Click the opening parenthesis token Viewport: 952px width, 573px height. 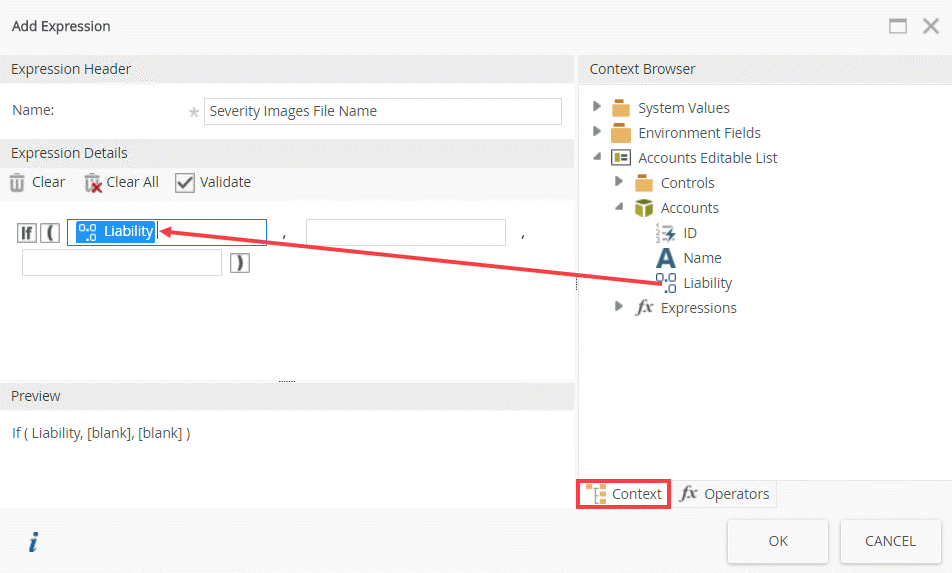(x=50, y=232)
